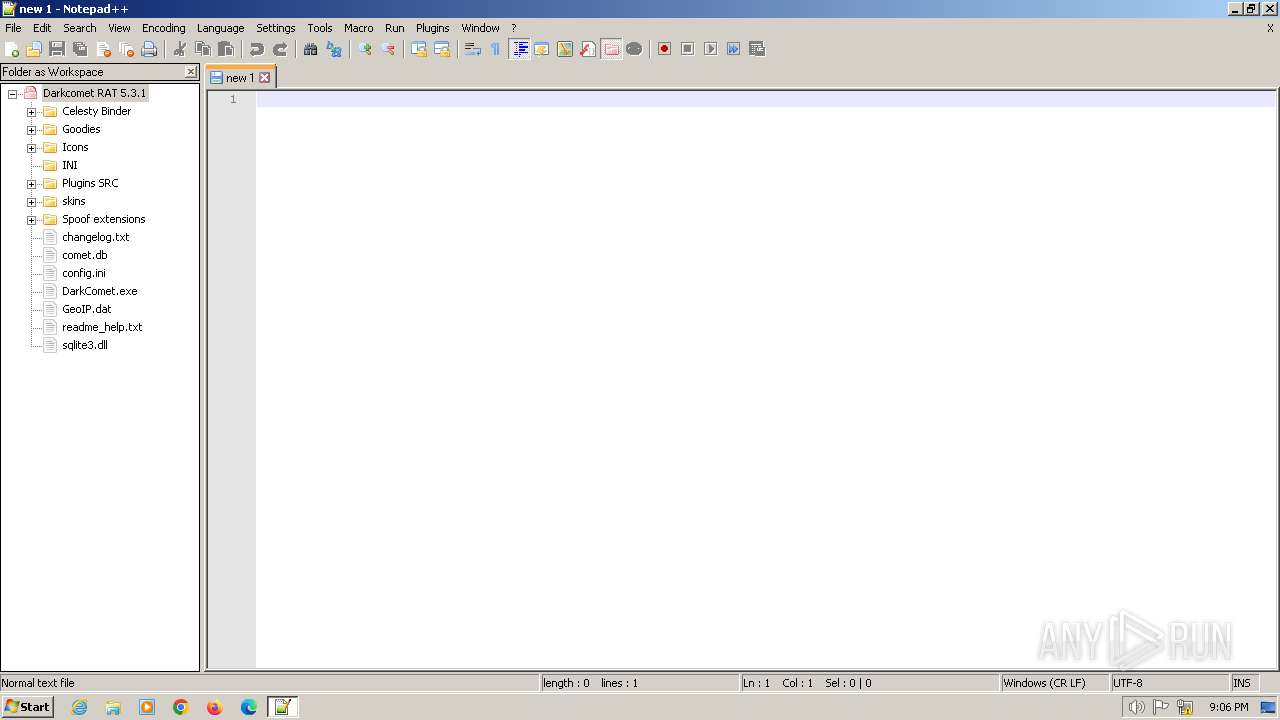Collapse the Darkcomet RAT 5.3.1 root node
1280x720 pixels.
coord(13,94)
